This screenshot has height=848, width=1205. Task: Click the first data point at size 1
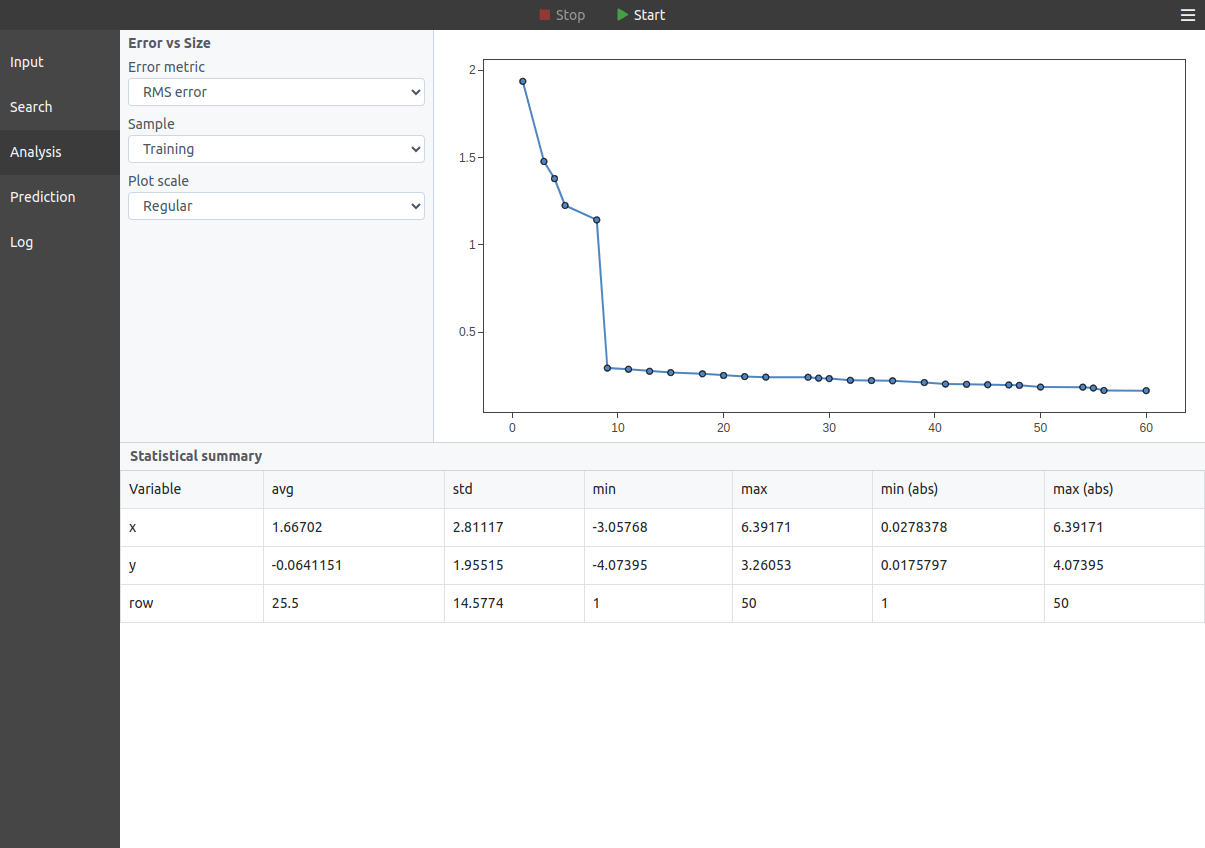523,82
